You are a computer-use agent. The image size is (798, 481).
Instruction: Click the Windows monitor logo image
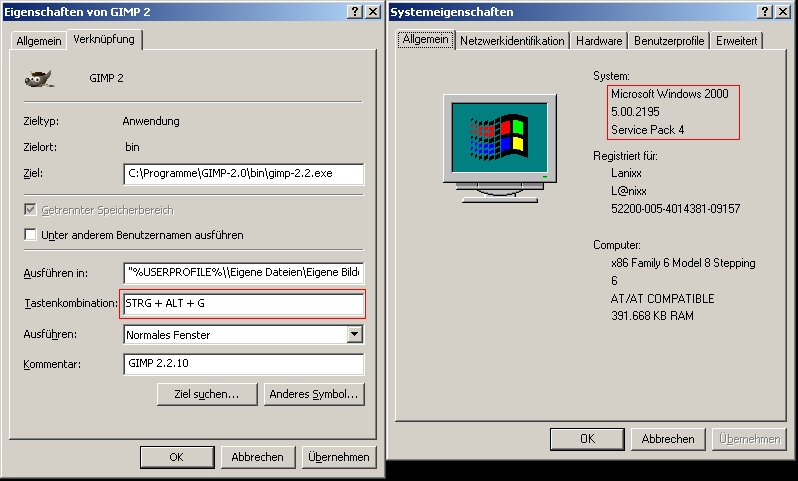pyautogui.click(x=500, y=149)
